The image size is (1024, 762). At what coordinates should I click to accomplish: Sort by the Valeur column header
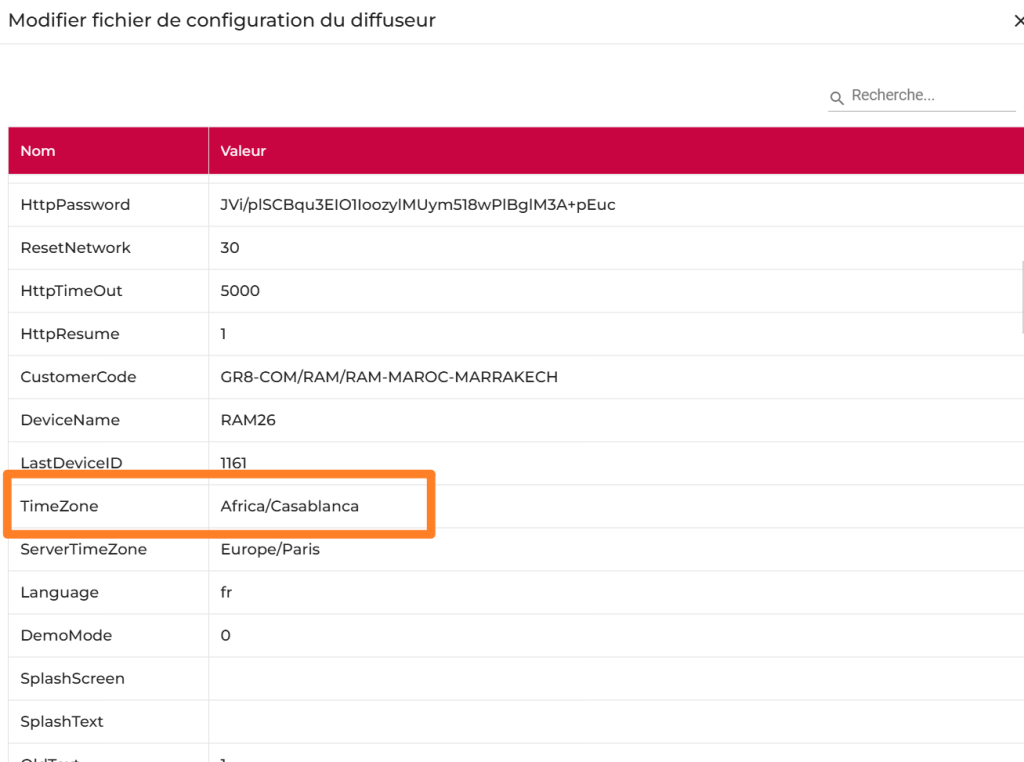click(243, 151)
